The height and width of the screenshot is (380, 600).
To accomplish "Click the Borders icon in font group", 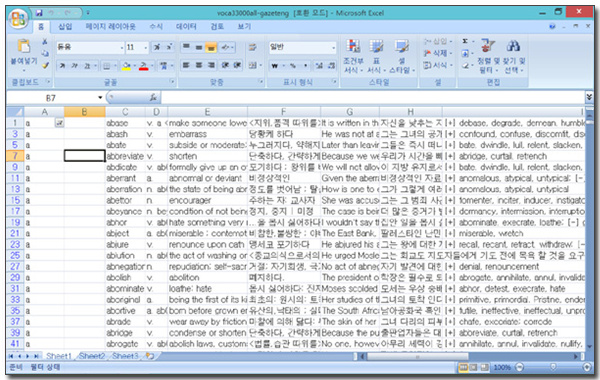I will (107, 66).
